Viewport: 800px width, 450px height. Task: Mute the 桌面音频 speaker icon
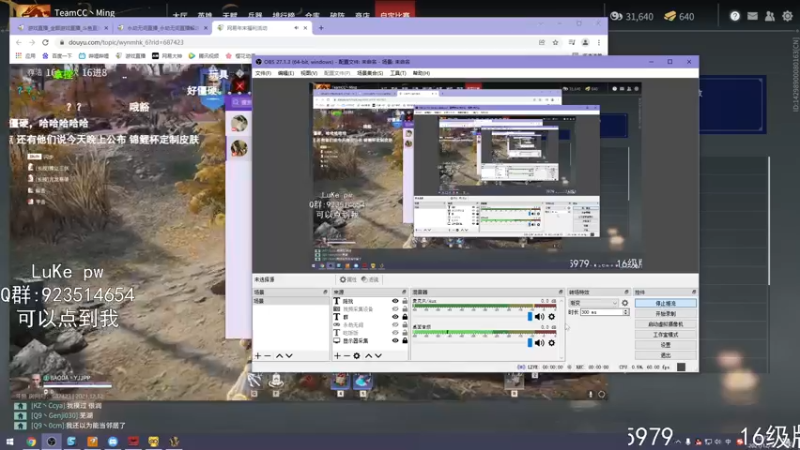point(539,343)
